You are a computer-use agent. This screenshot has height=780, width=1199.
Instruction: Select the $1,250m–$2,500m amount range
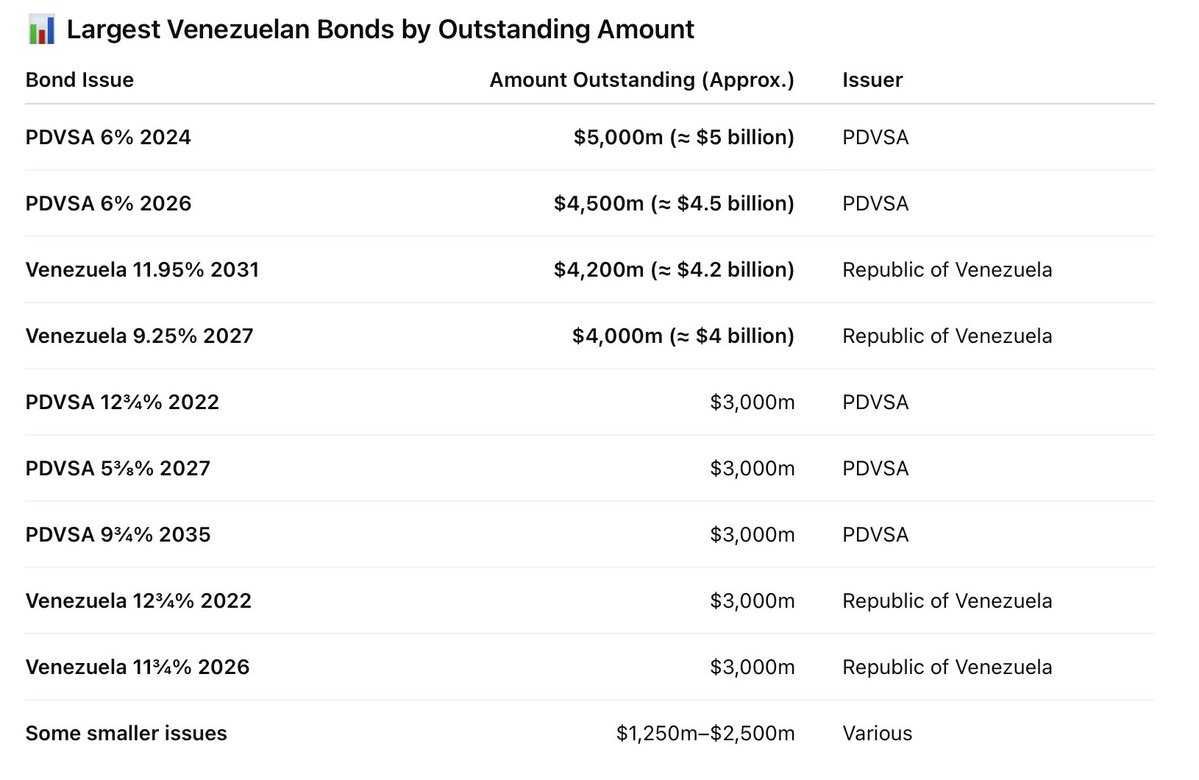[705, 733]
